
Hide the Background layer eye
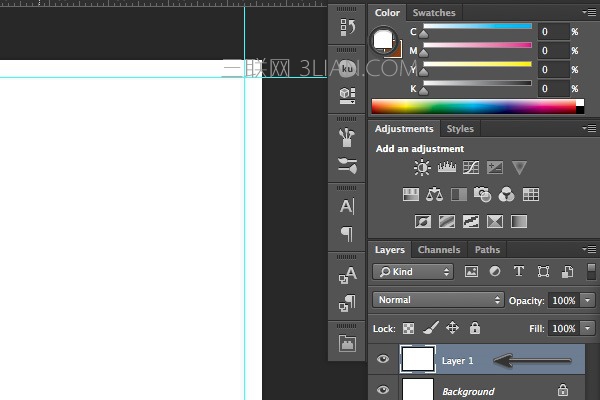(383, 390)
